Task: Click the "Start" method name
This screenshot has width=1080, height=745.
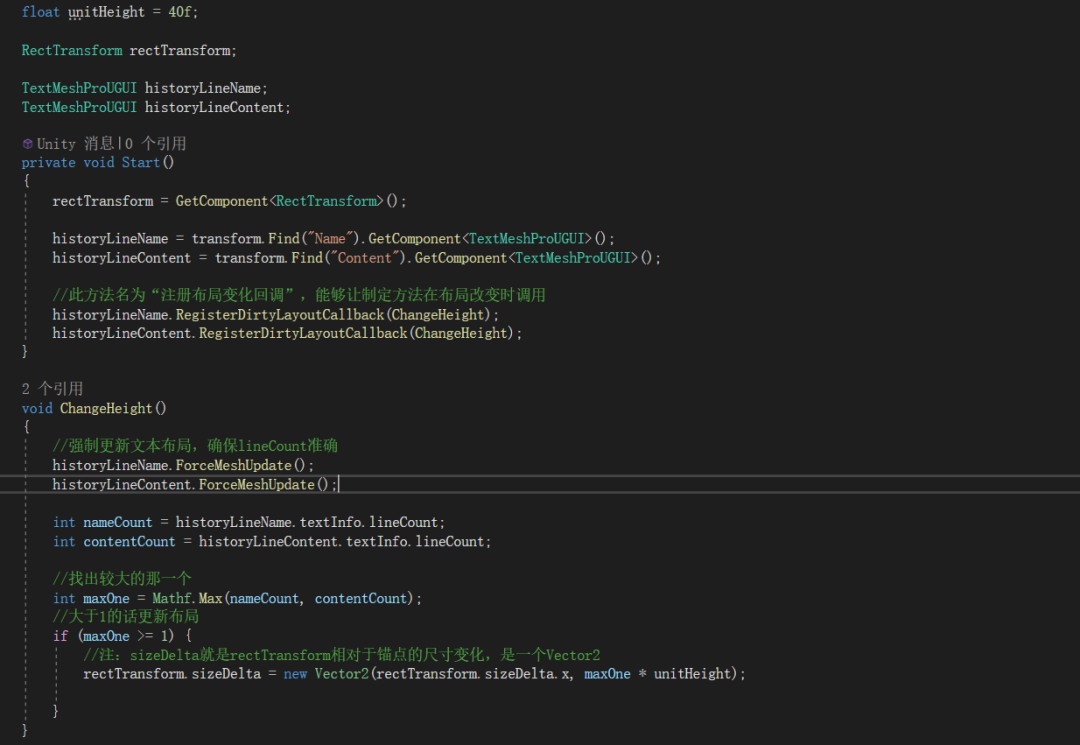Action: coord(141,162)
